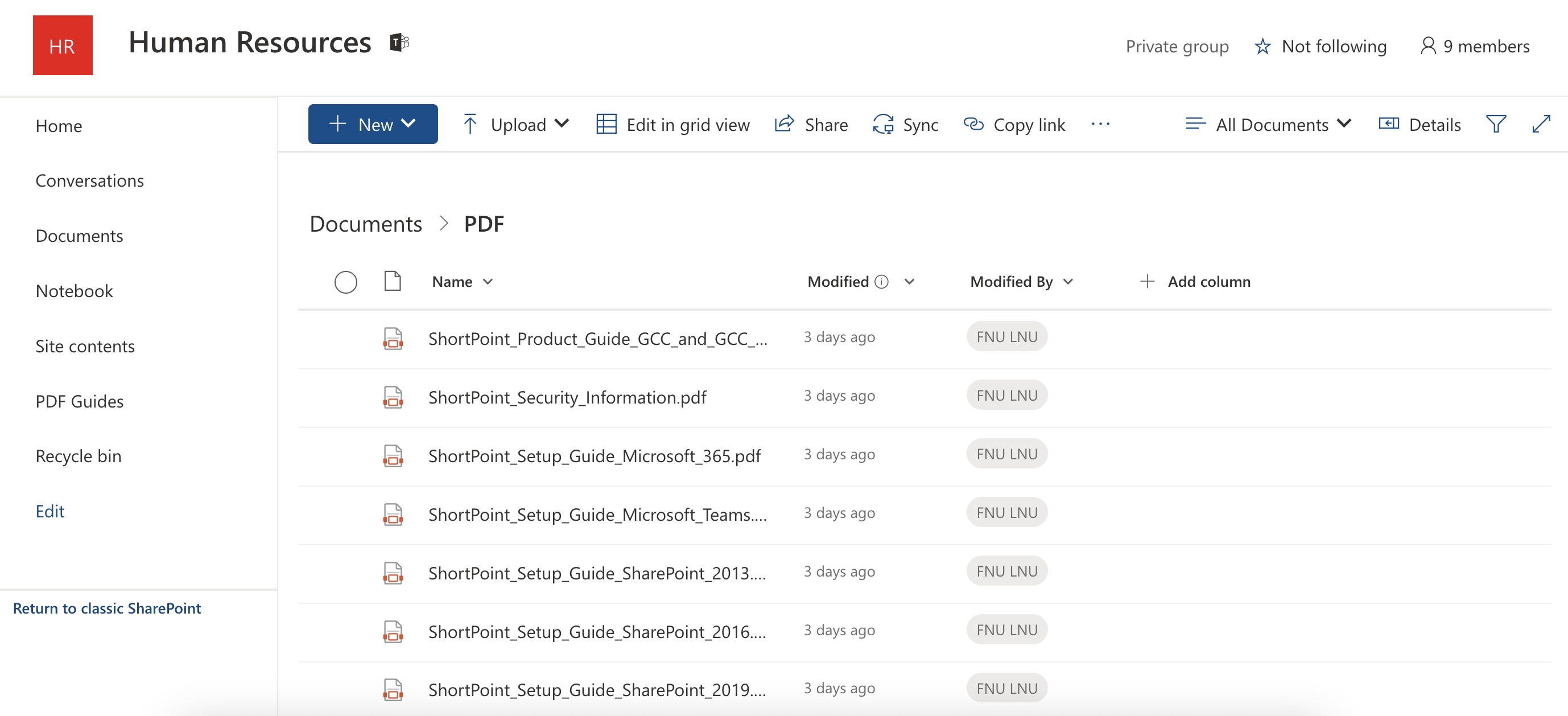Click the file type column header icon
1568x716 pixels.
tap(393, 281)
